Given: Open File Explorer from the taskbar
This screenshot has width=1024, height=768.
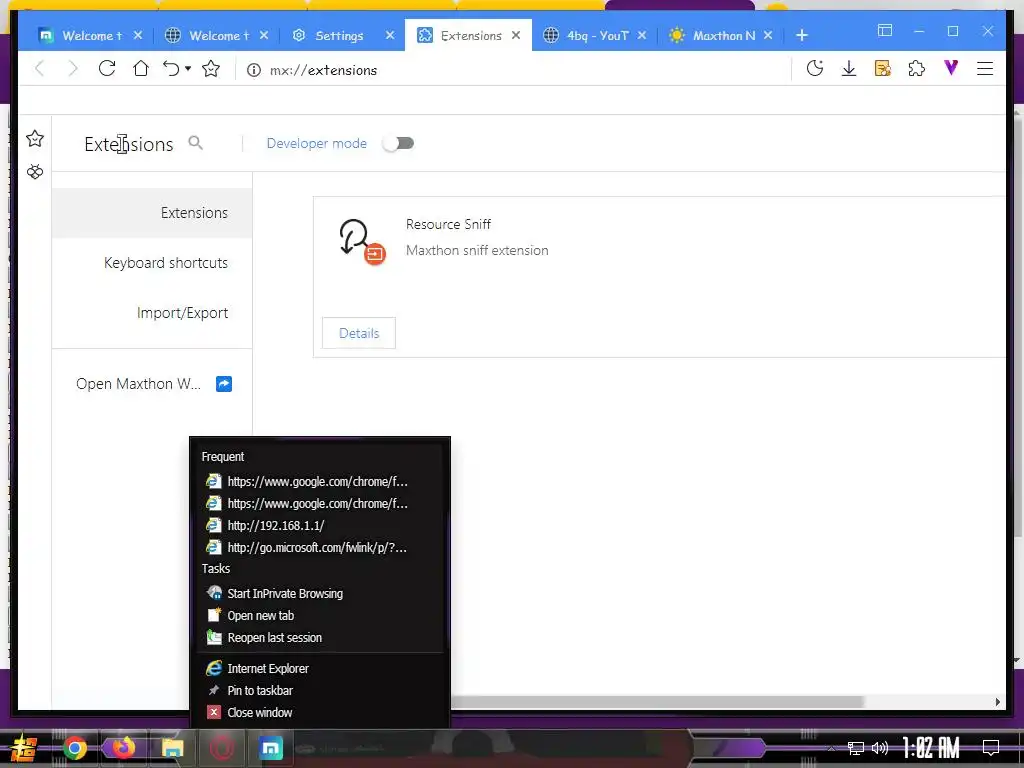Looking at the screenshot, I should point(173,748).
